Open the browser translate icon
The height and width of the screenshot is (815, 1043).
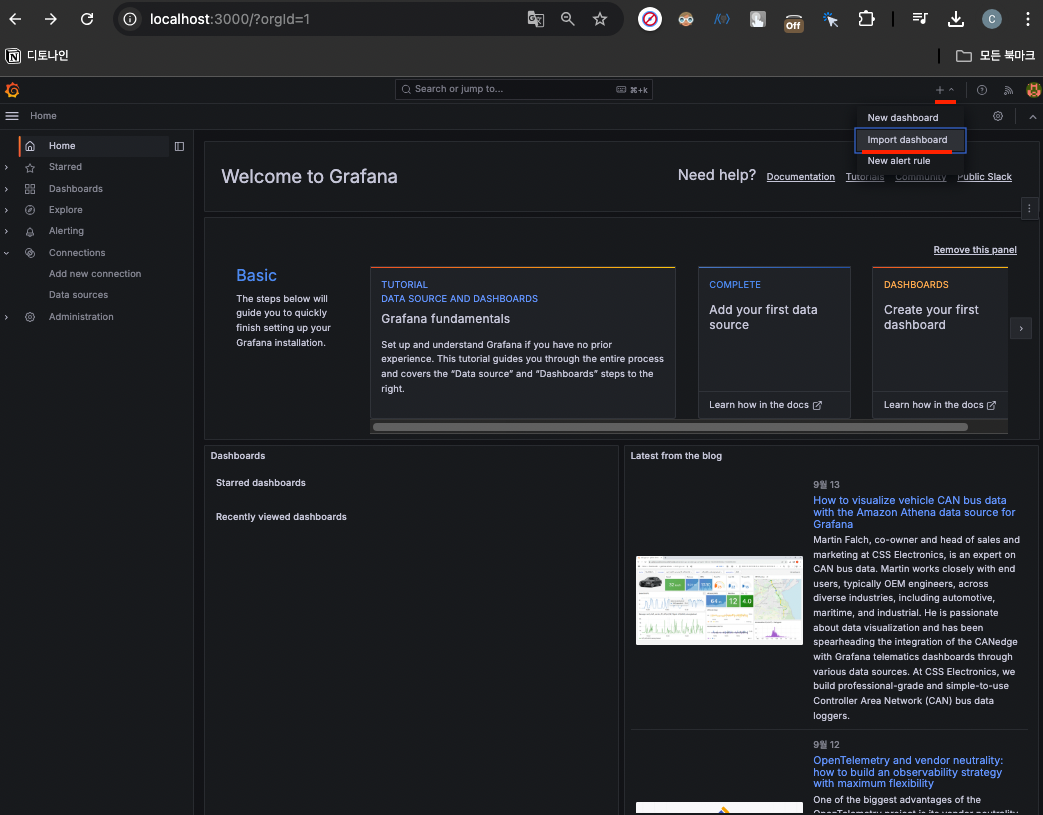(x=535, y=19)
